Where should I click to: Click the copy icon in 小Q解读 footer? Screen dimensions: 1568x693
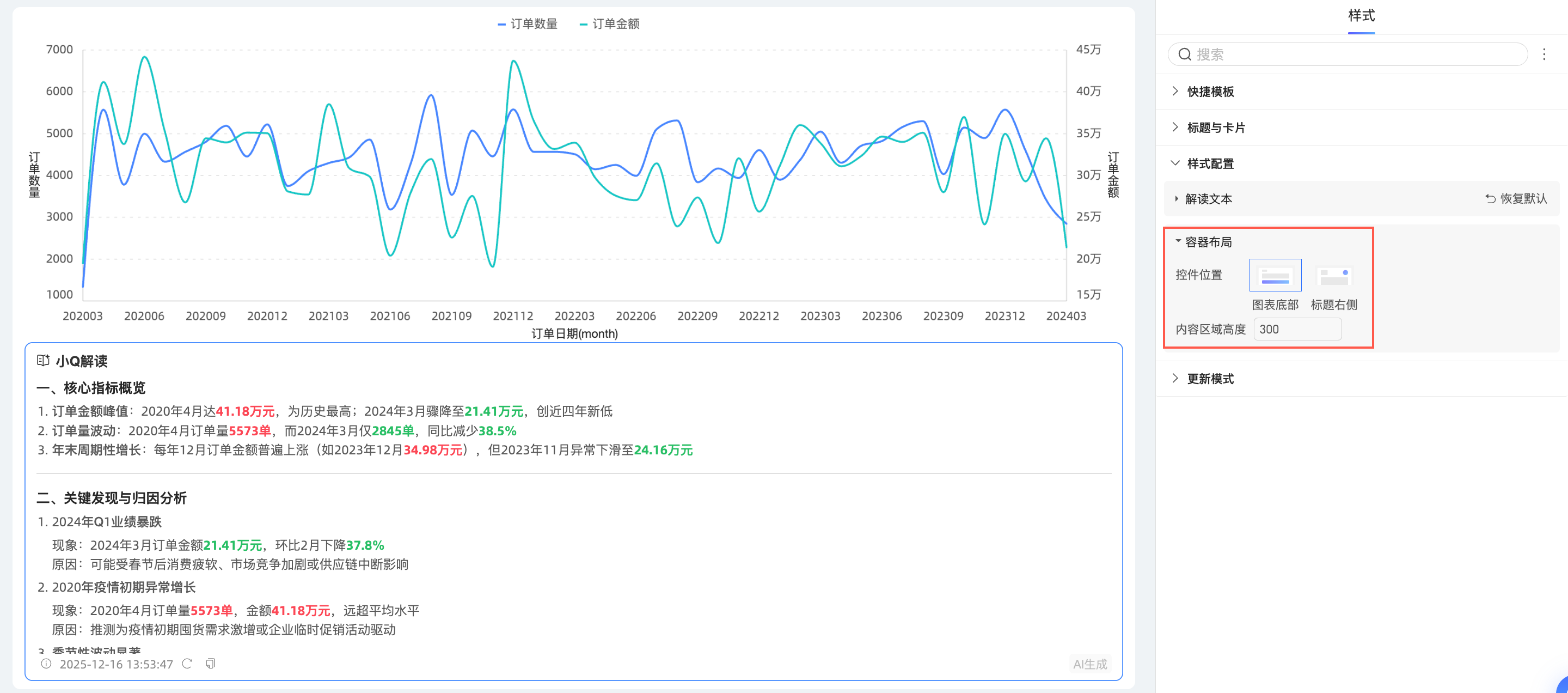point(210,664)
